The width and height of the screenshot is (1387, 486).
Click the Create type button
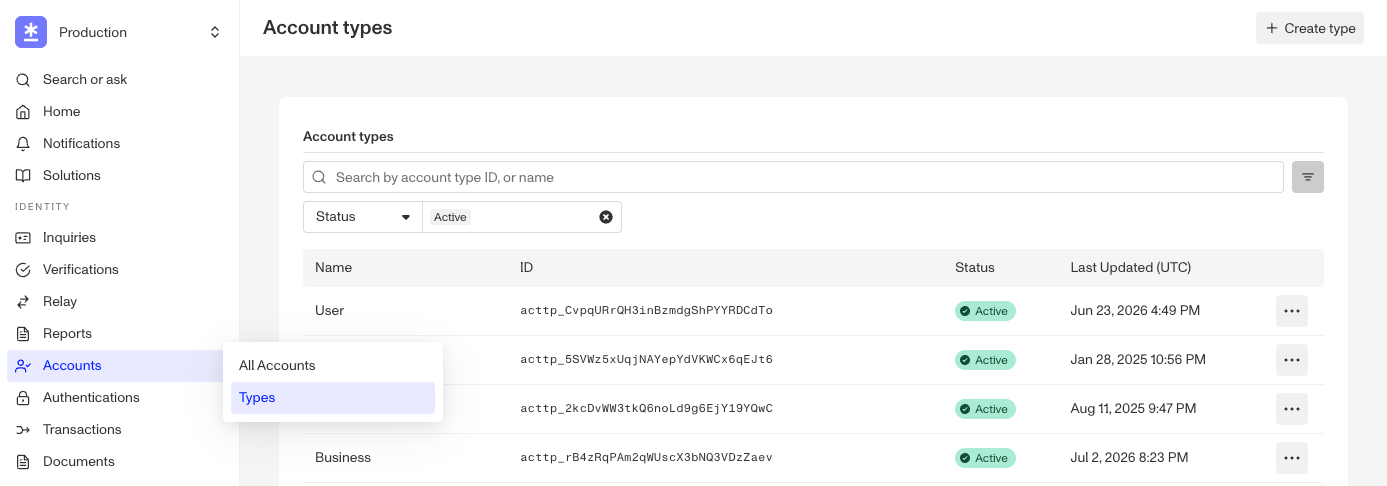[x=1310, y=28]
